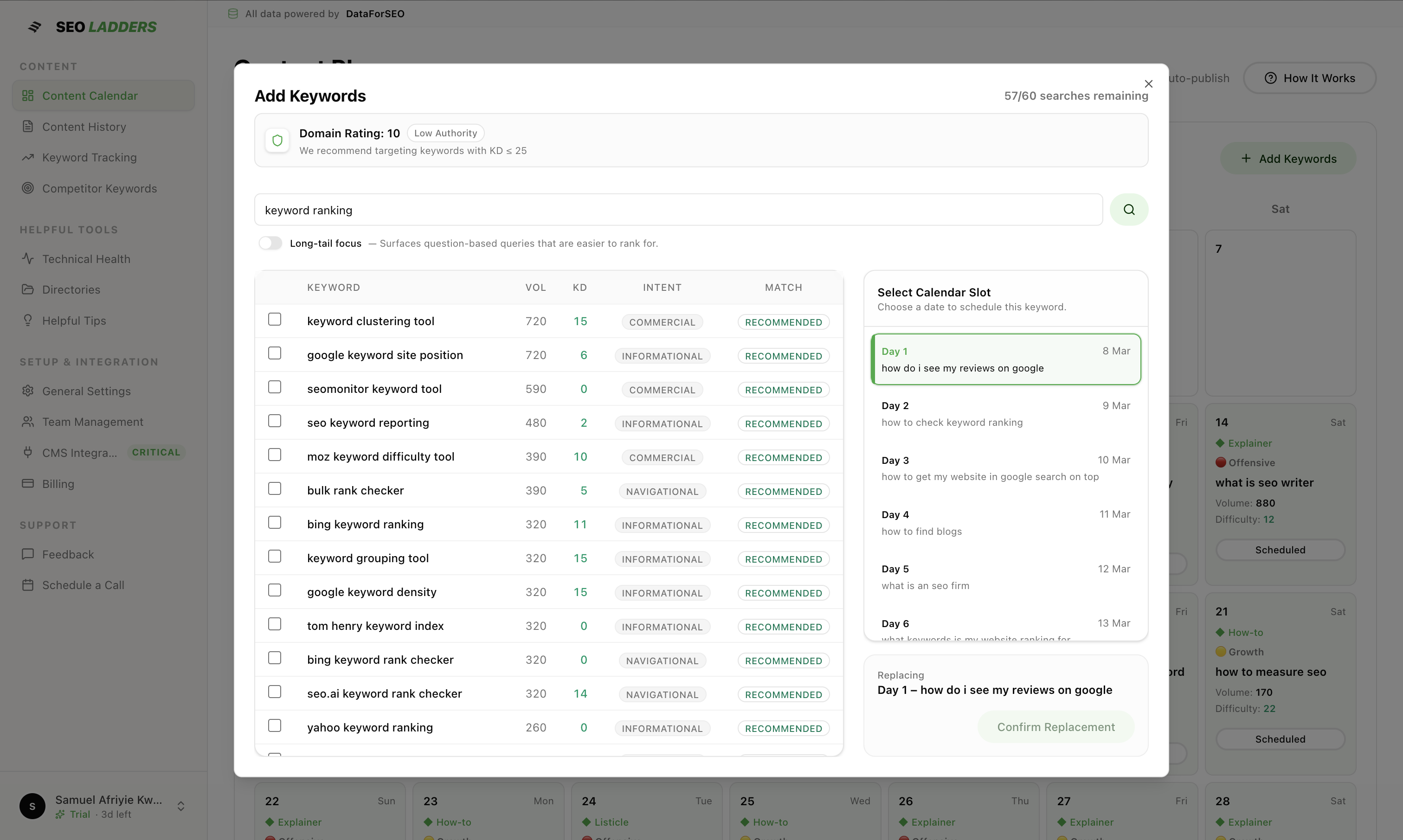Open CMS Integration plug icon

tap(28, 452)
